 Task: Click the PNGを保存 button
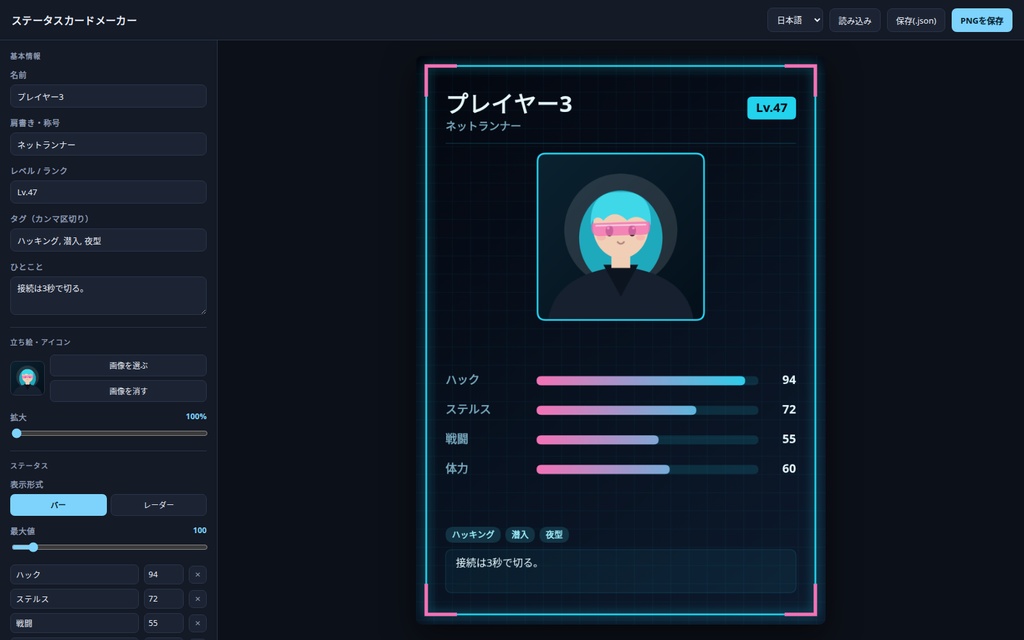(x=982, y=20)
